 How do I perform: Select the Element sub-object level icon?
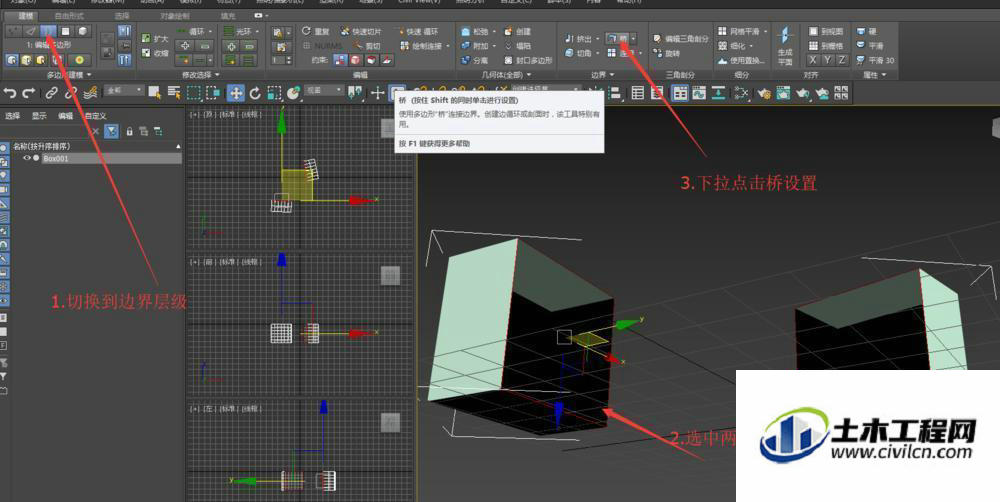(x=83, y=31)
